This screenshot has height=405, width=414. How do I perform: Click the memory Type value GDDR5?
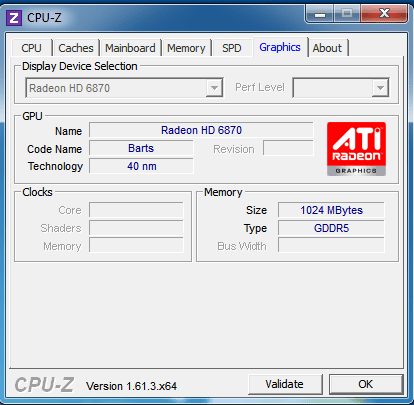coord(331,228)
